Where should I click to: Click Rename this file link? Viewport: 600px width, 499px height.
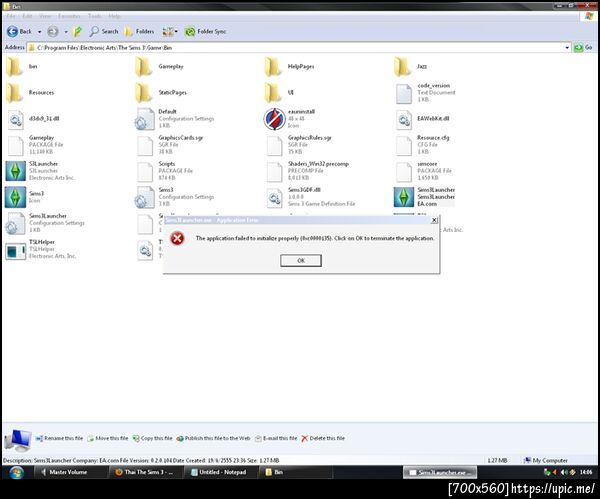click(x=59, y=438)
